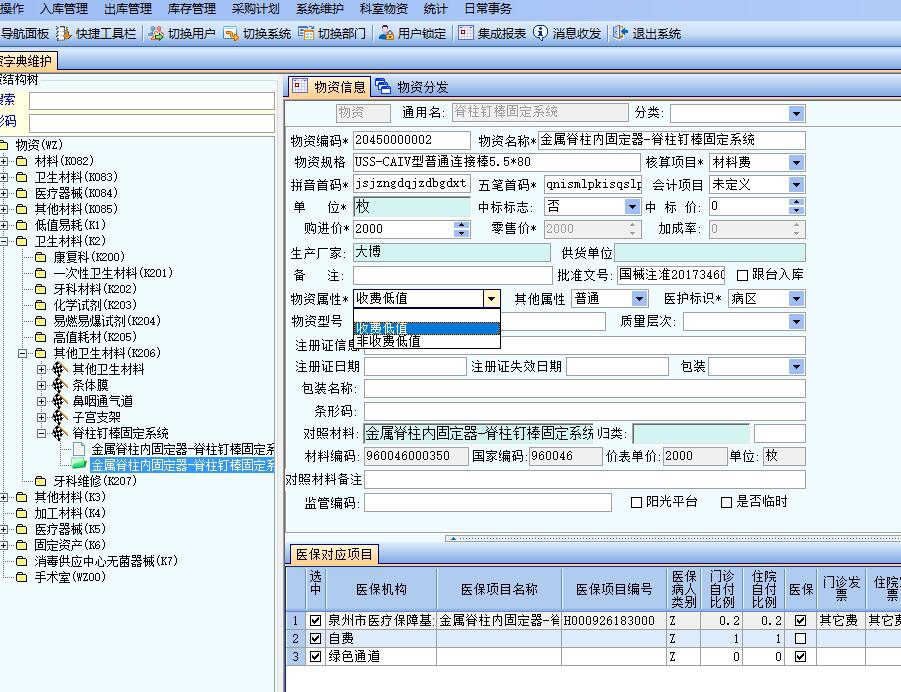
Task: Select the 子宫支架 tree node icon
Action: (x=60, y=417)
